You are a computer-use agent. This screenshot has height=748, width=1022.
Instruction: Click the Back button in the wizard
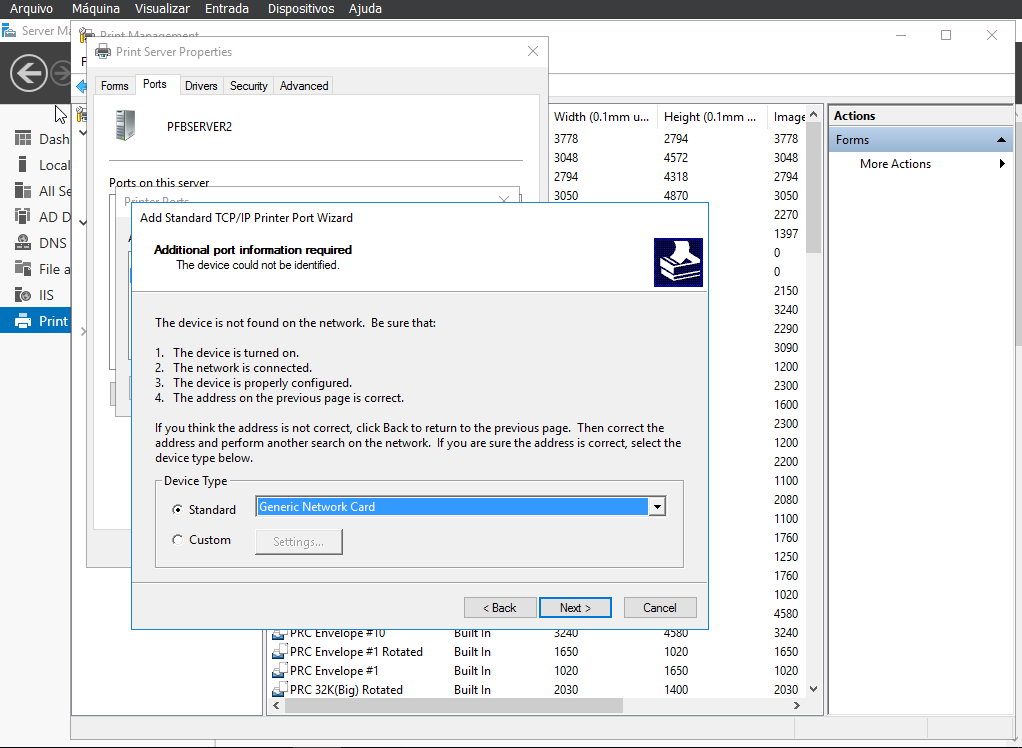click(x=499, y=607)
